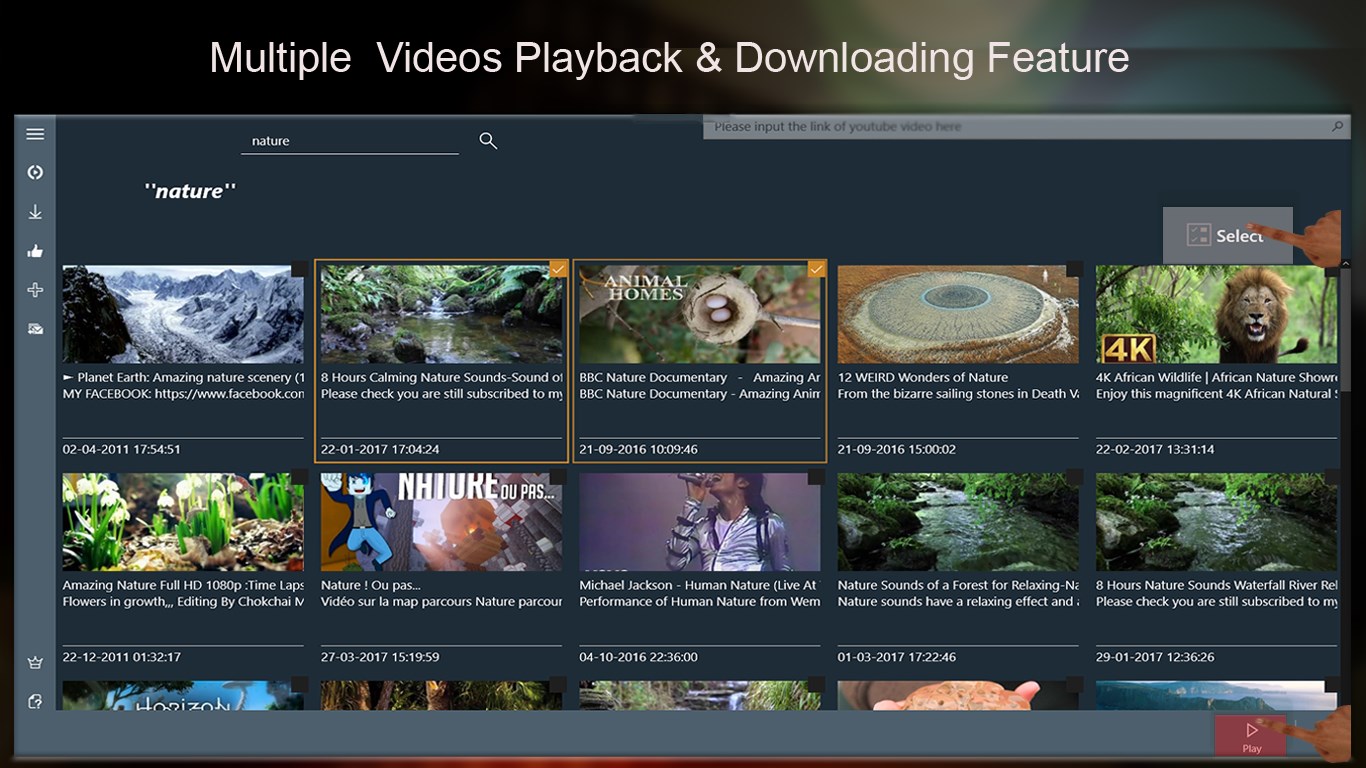Uncheck the BBC Nature Documentary card checkbox

pos(816,269)
